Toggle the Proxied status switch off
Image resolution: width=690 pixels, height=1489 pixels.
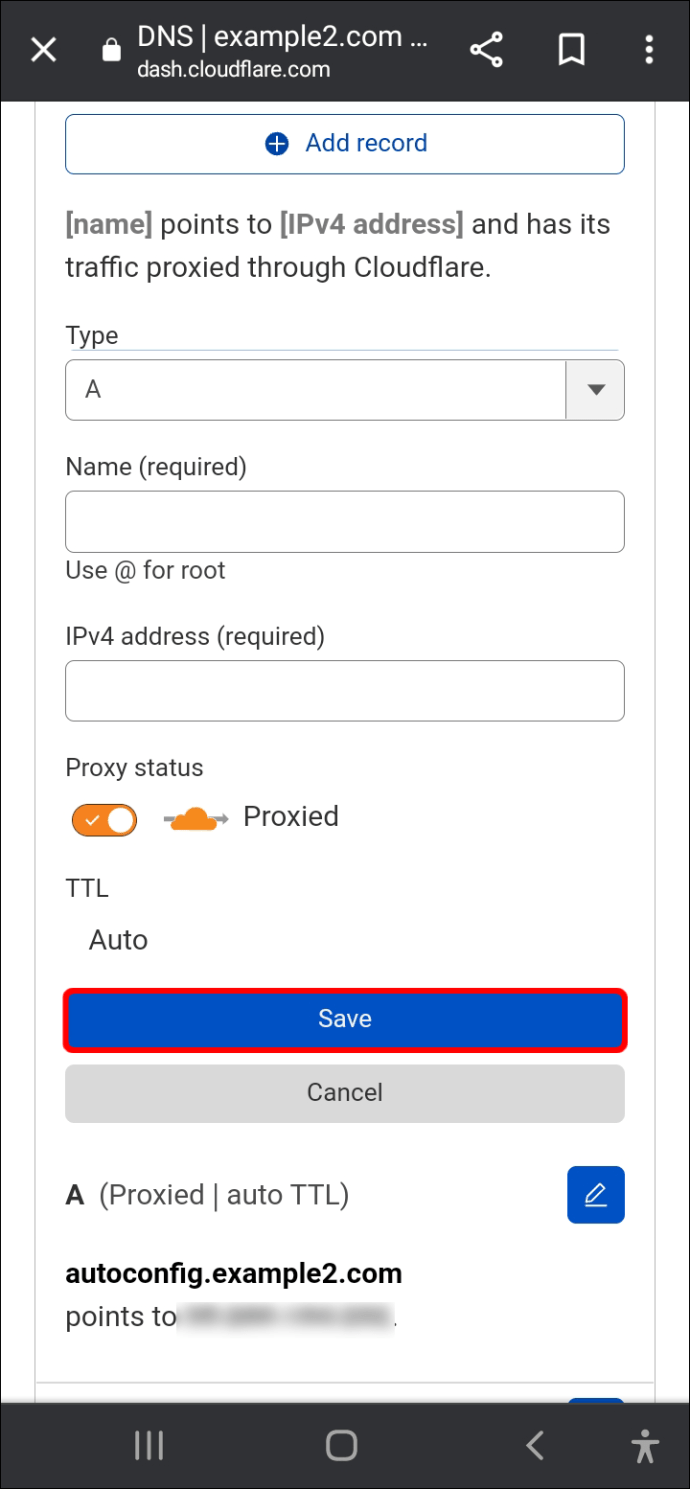(x=104, y=821)
